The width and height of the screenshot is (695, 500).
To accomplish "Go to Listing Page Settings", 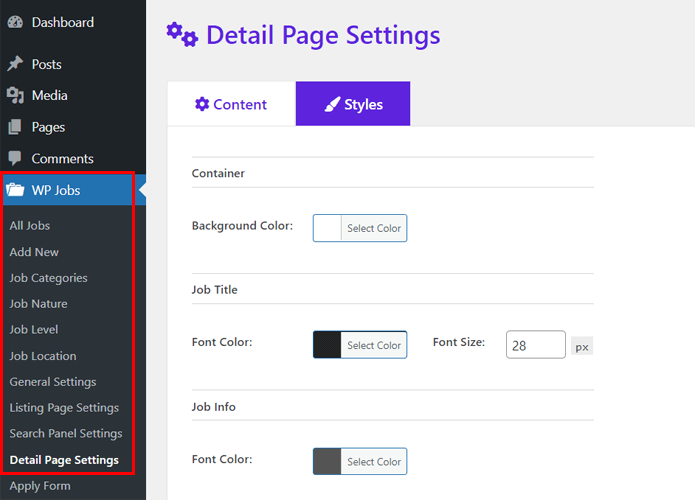I will (64, 408).
